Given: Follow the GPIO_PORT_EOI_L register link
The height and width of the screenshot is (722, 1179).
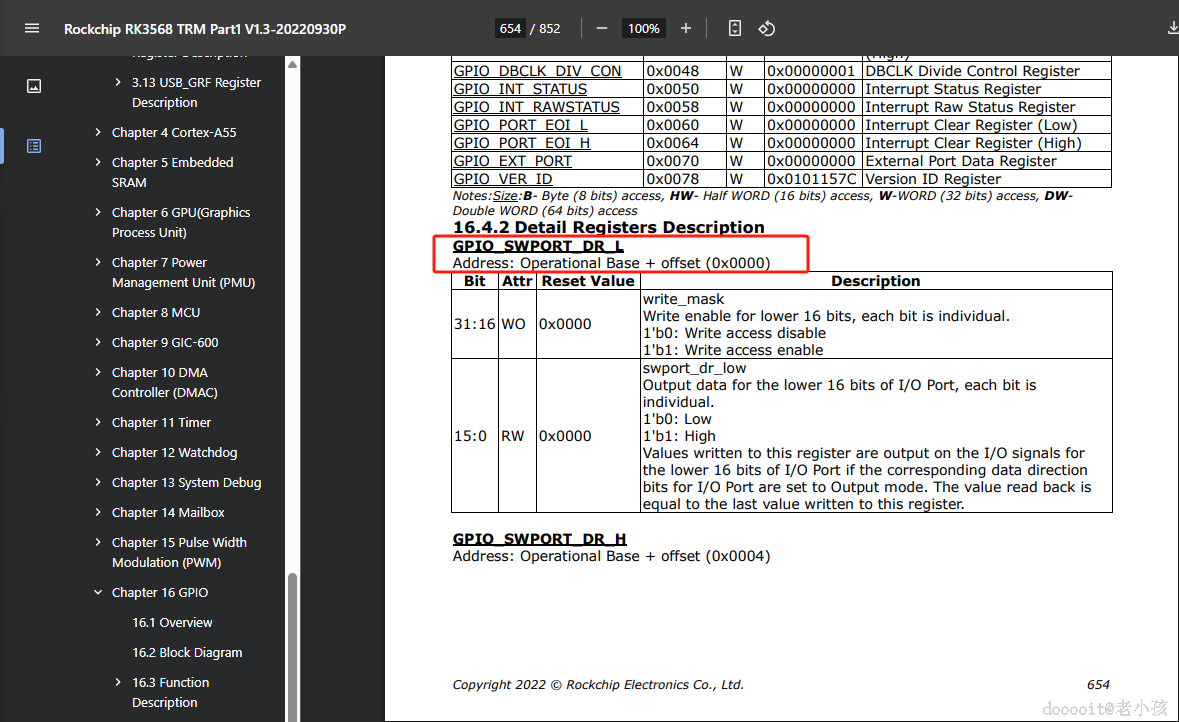Looking at the screenshot, I should [520, 125].
